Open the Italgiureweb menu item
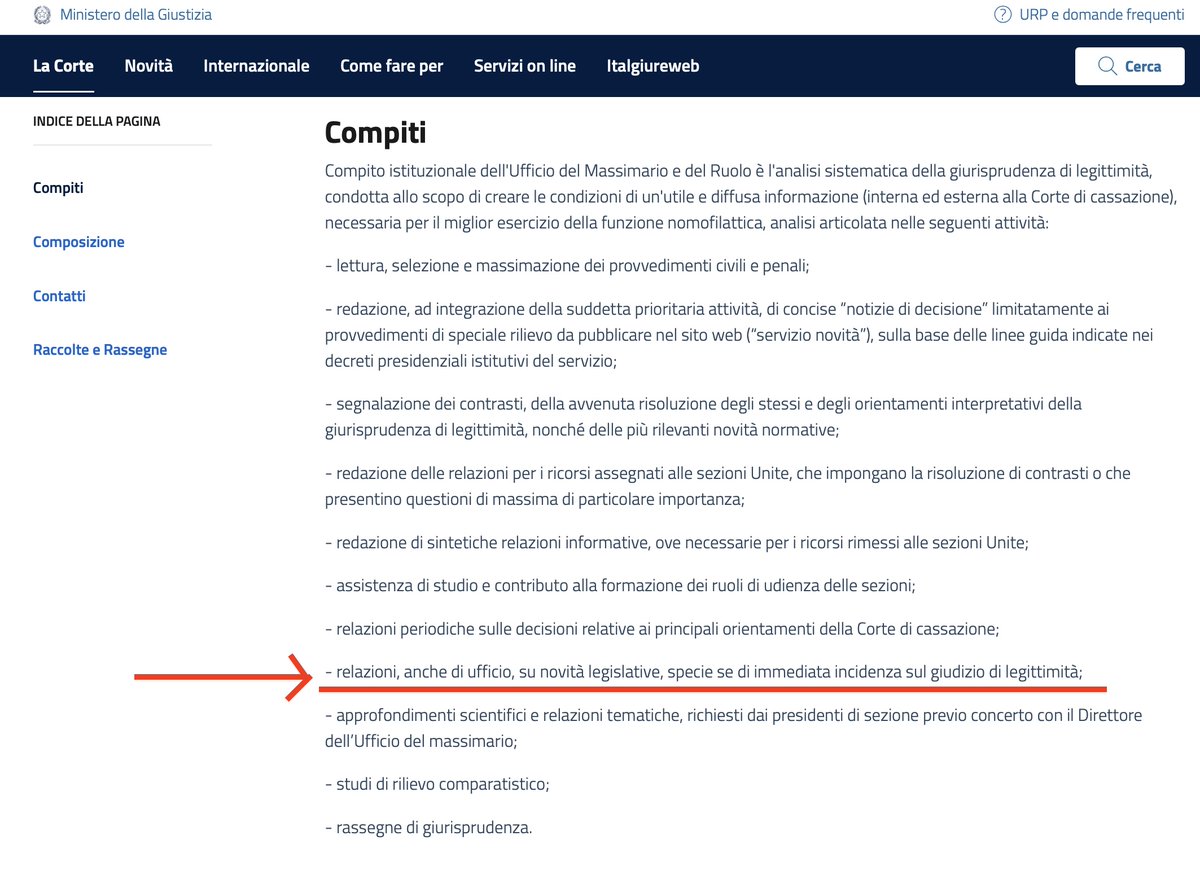Screen dimensions: 1200x871 653,66
